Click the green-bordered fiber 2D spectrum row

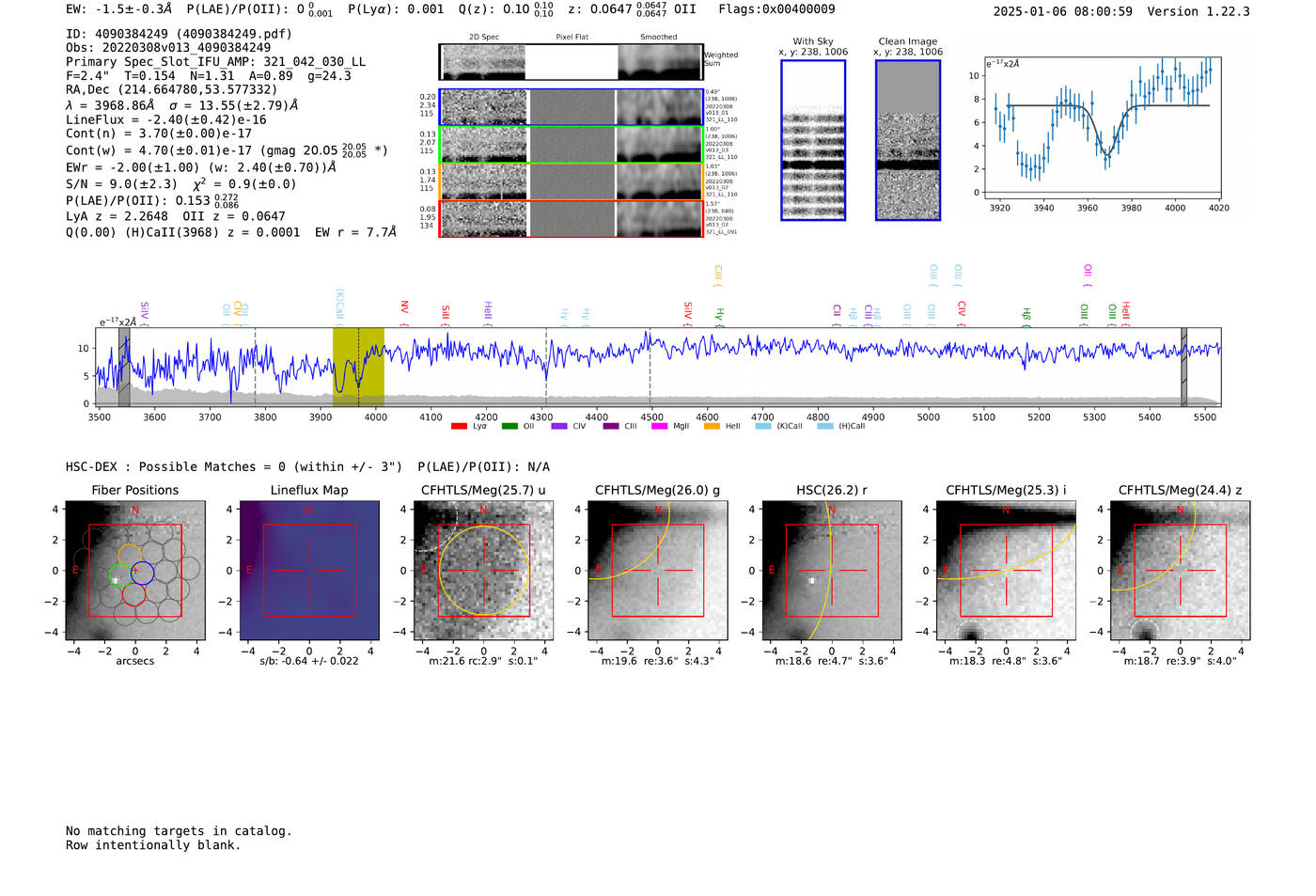(572, 145)
